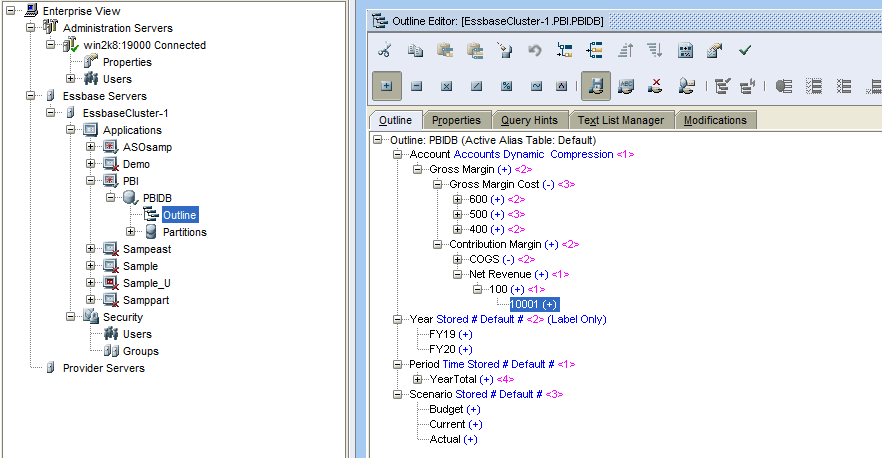This screenshot has height=458, width=882.
Task: Verify the outline with green checkmark
Action: tap(745, 51)
